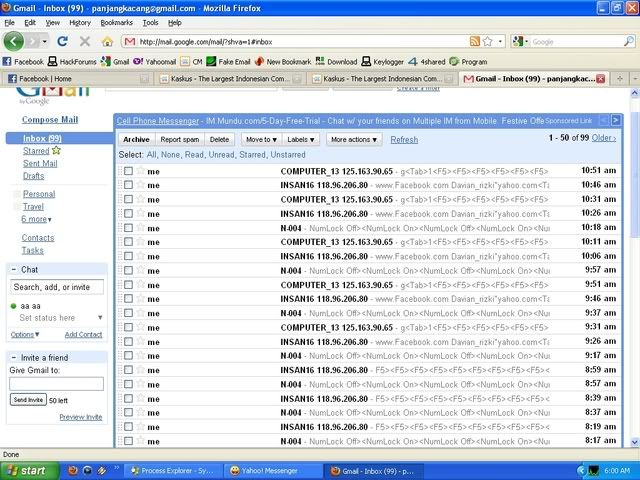Click the Search, add, or invite chat field

tap(56, 287)
